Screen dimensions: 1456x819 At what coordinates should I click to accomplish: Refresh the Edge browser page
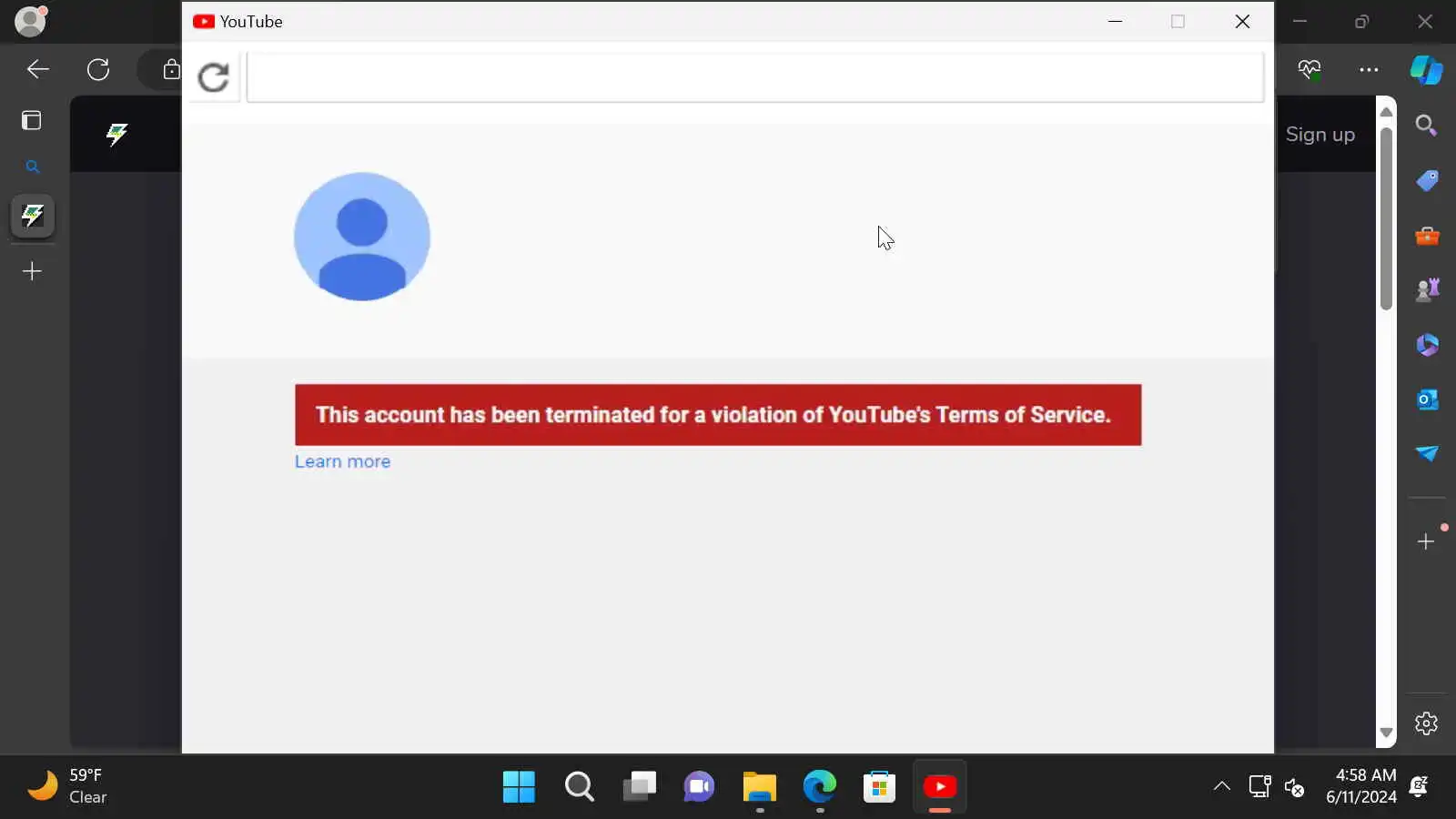click(98, 69)
